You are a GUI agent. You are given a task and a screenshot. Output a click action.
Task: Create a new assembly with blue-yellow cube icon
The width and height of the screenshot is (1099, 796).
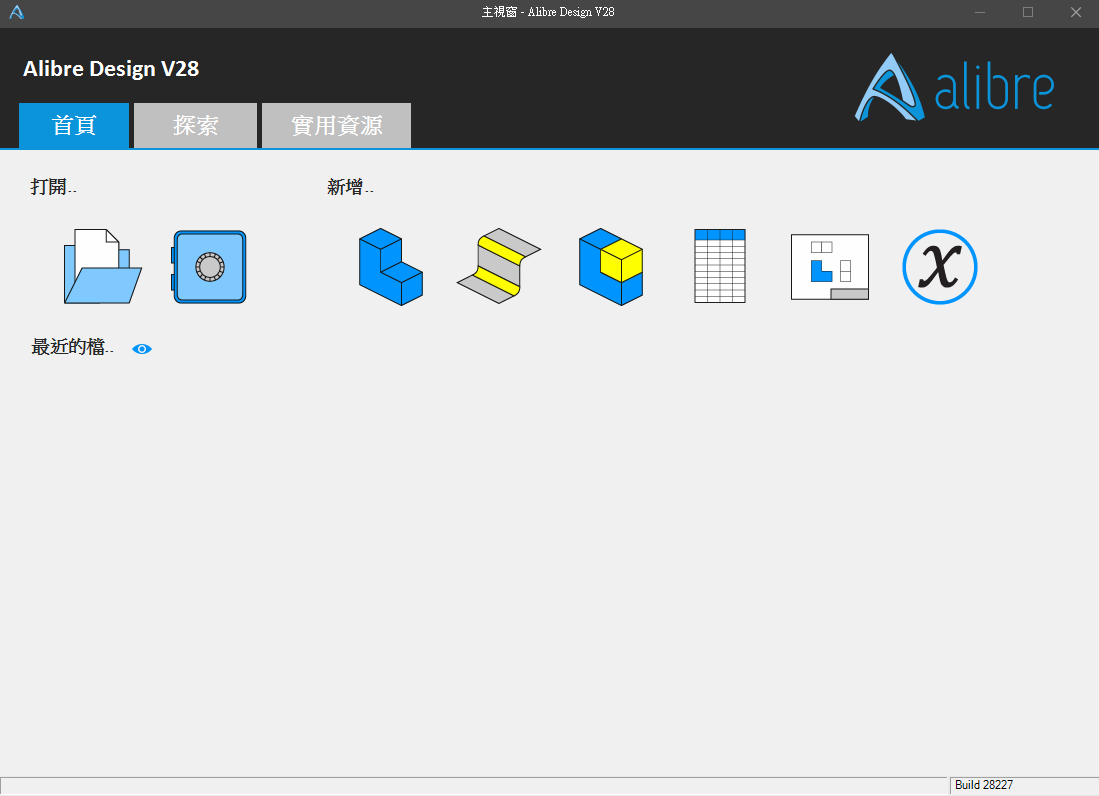(x=610, y=266)
